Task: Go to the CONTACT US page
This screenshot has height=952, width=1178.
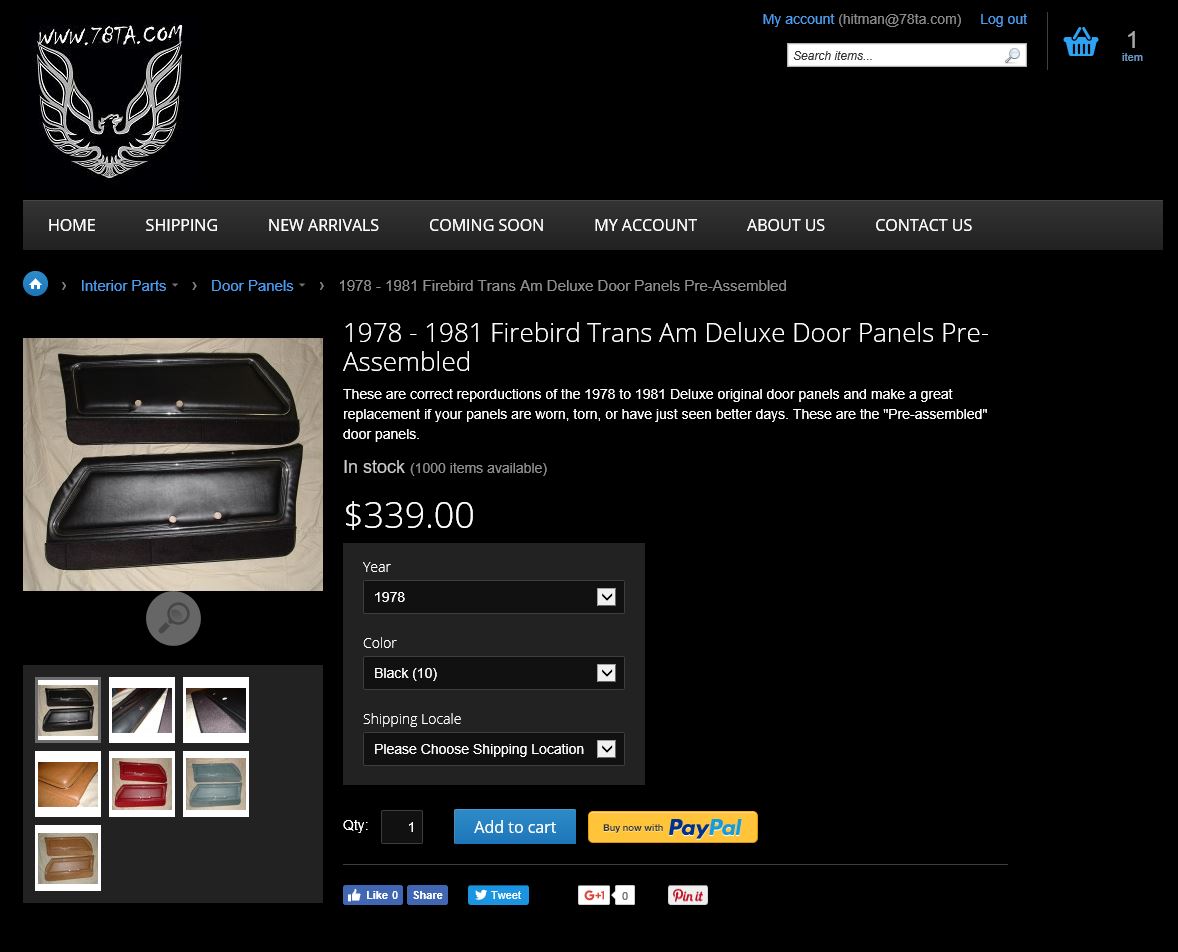Action: 923,225
